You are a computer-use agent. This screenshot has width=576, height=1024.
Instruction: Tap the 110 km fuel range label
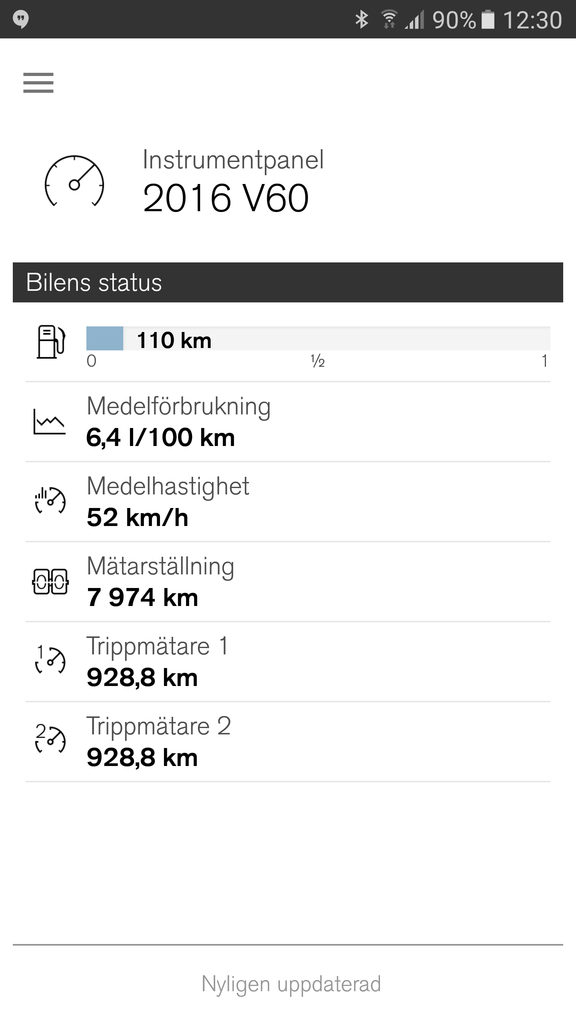[x=174, y=340]
